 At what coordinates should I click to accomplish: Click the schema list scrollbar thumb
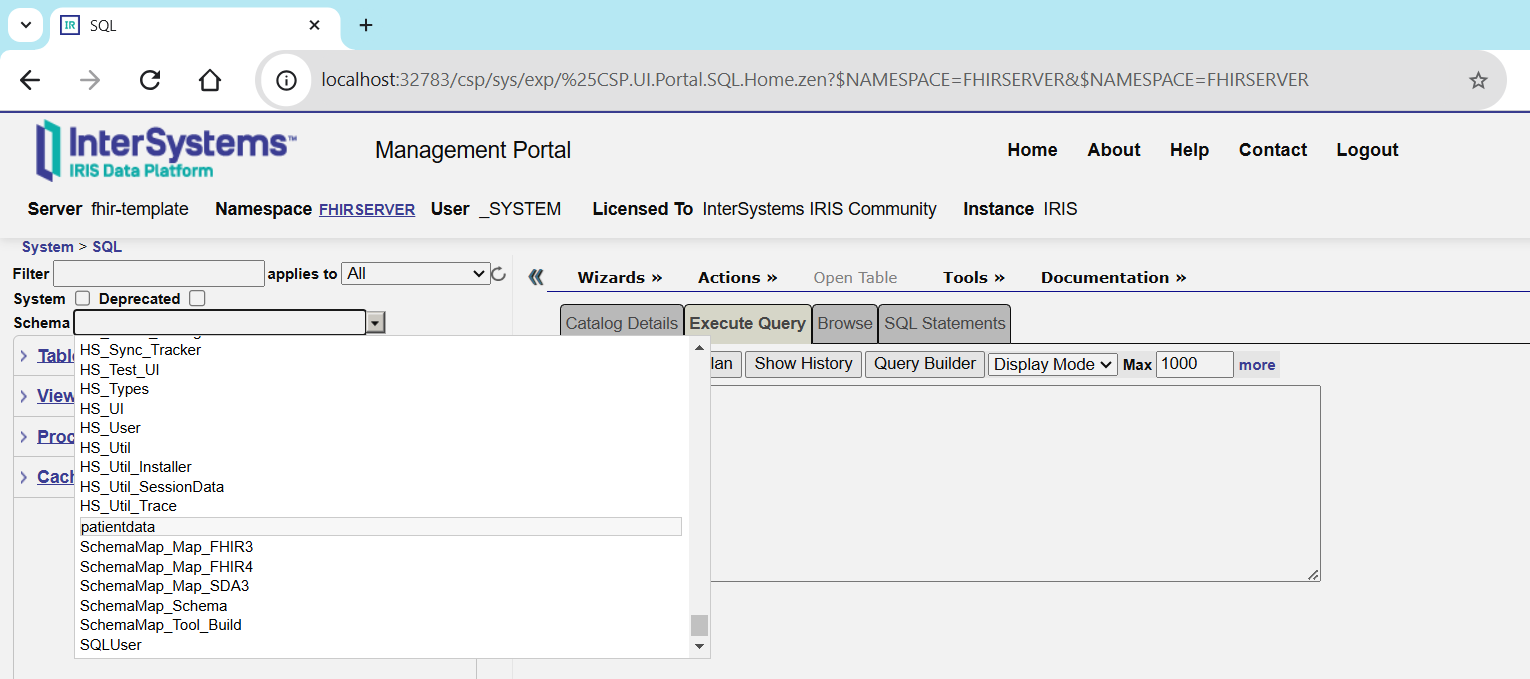point(699,626)
